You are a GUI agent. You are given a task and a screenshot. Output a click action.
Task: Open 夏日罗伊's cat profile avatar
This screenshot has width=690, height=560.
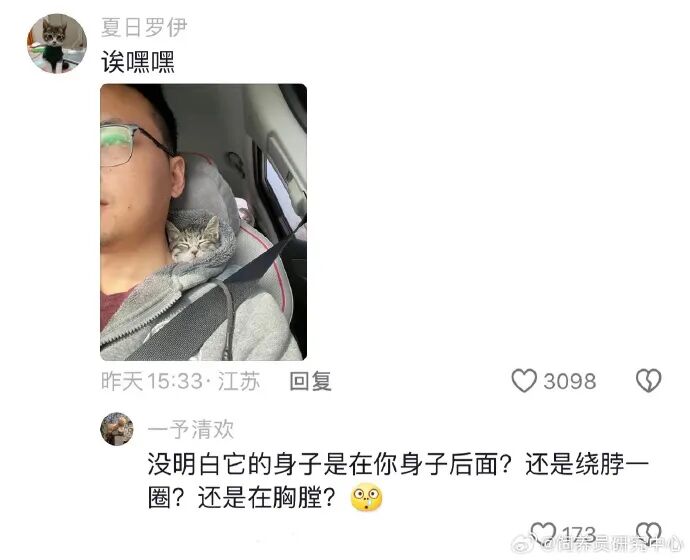pos(57,44)
